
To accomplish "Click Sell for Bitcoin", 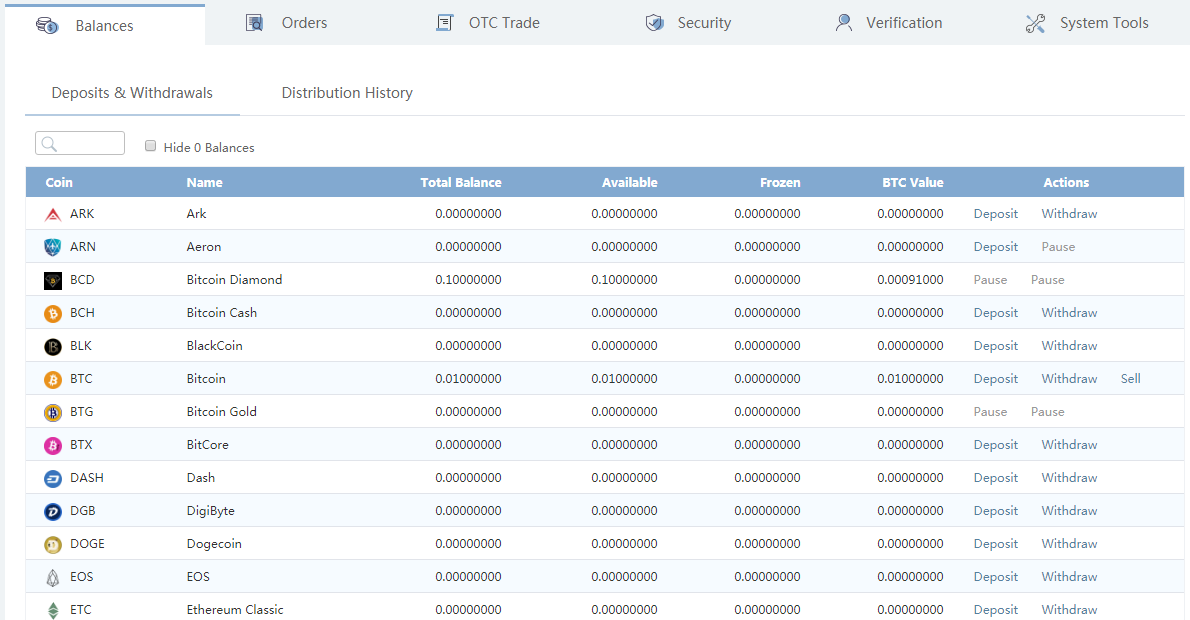I will pyautogui.click(x=1130, y=379).
